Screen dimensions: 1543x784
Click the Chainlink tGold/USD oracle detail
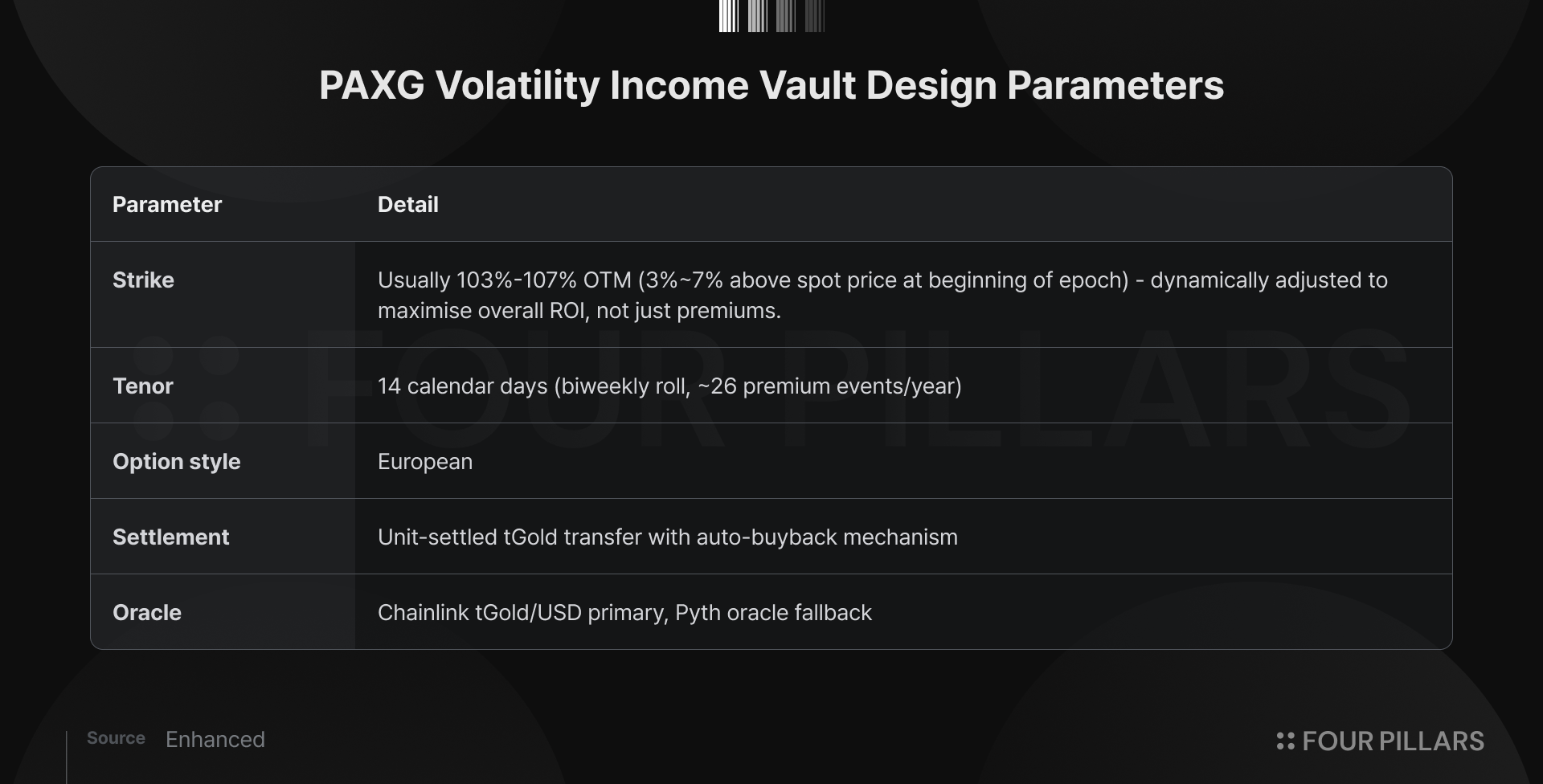pyautogui.click(x=624, y=612)
